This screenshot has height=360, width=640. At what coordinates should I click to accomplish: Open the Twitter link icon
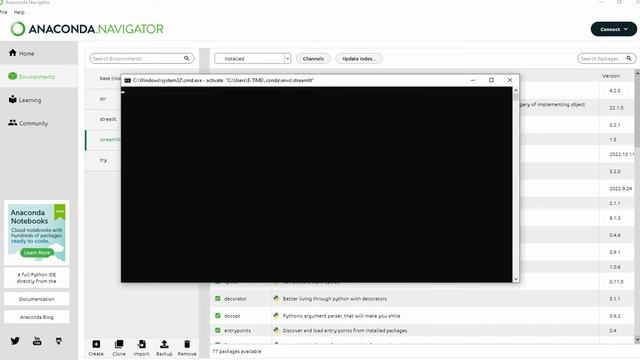tap(15, 340)
